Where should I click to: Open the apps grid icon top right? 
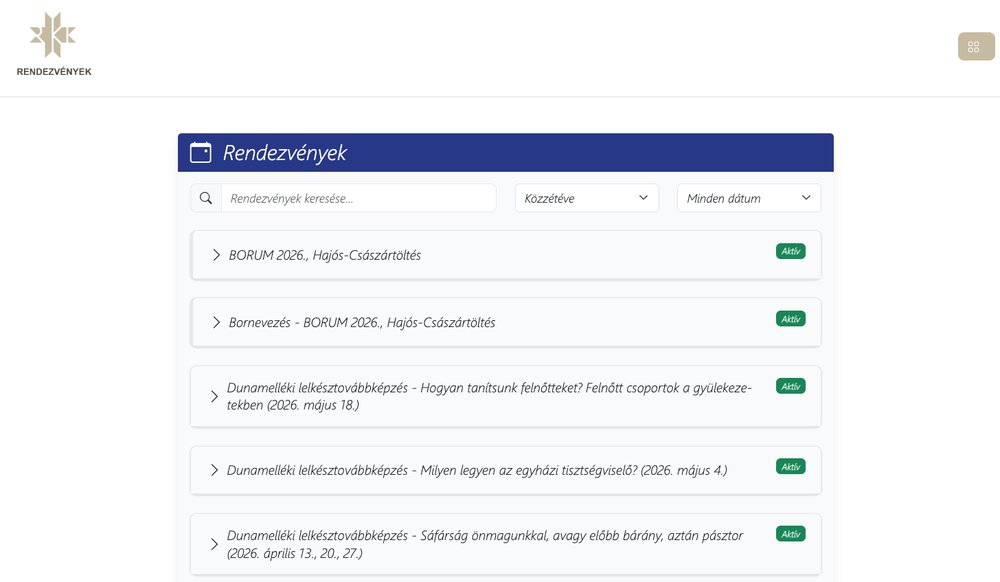976,47
